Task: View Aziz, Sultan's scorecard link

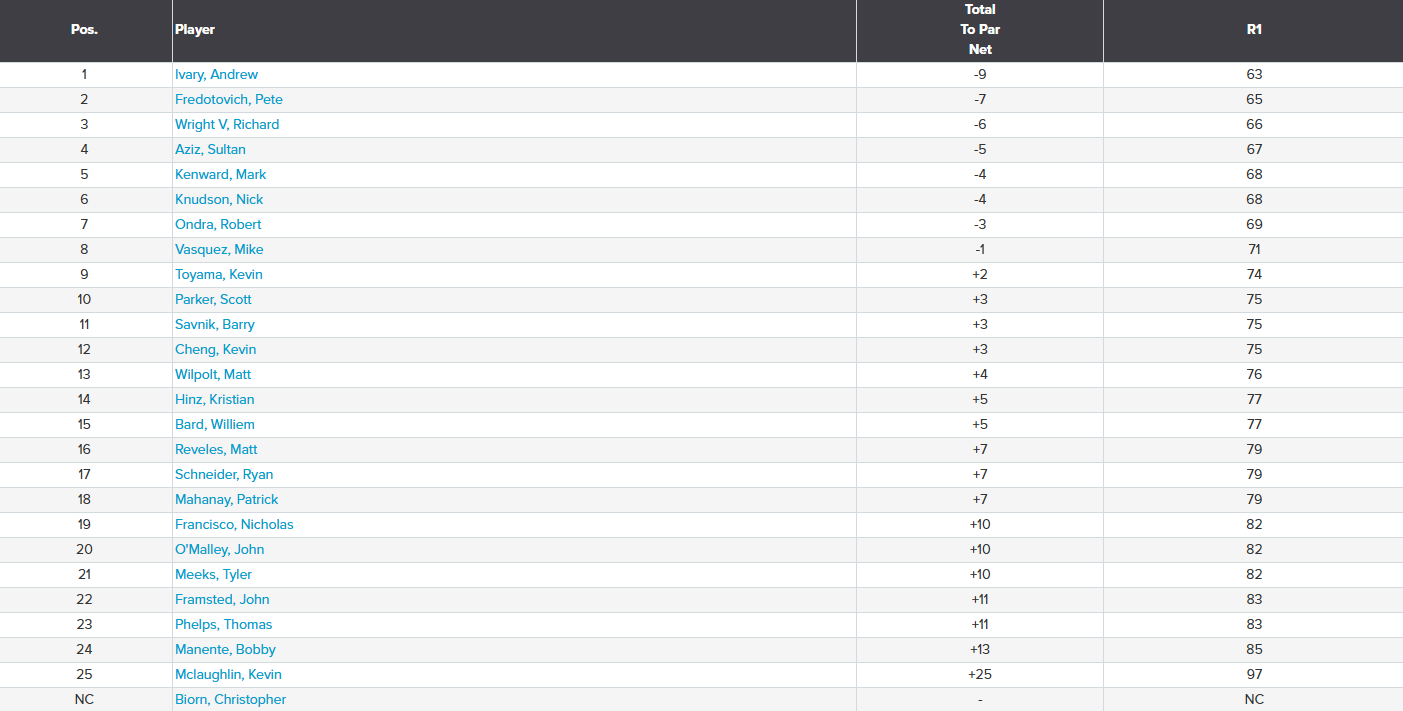Action: coord(210,150)
